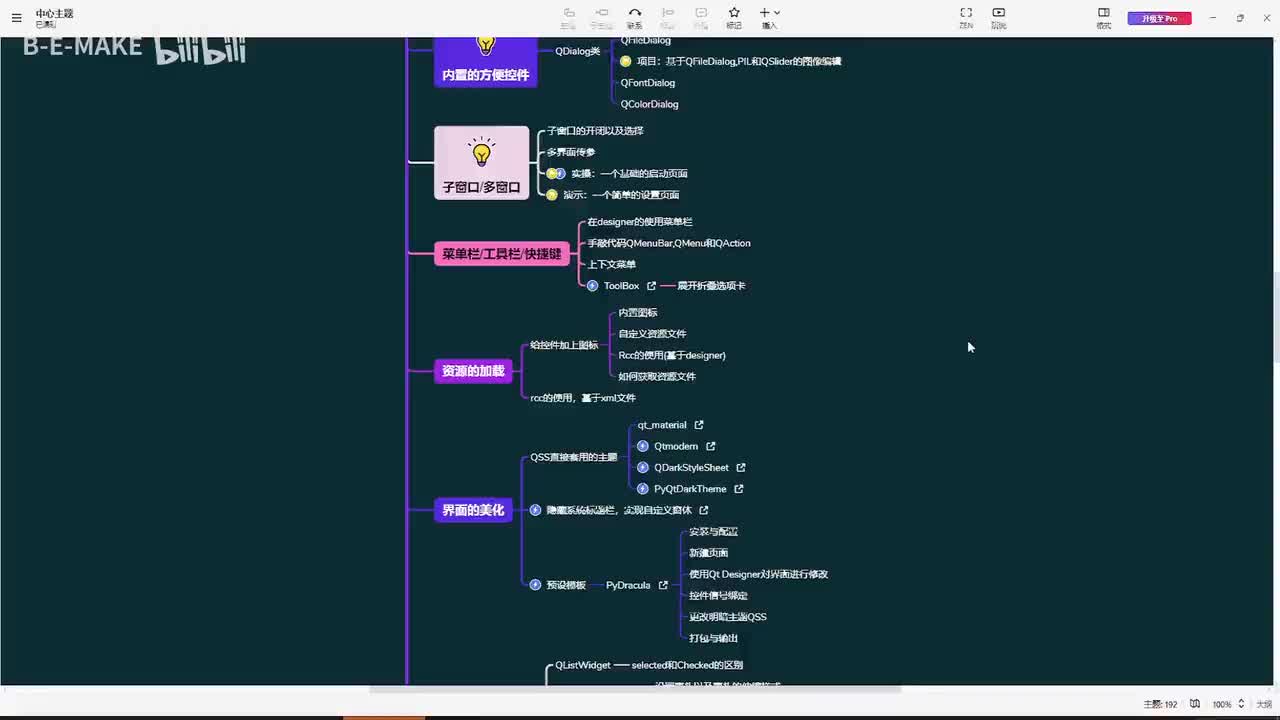Click the lightning marker beside QDarkStyleSheet
The image size is (1280, 720).
(643, 468)
